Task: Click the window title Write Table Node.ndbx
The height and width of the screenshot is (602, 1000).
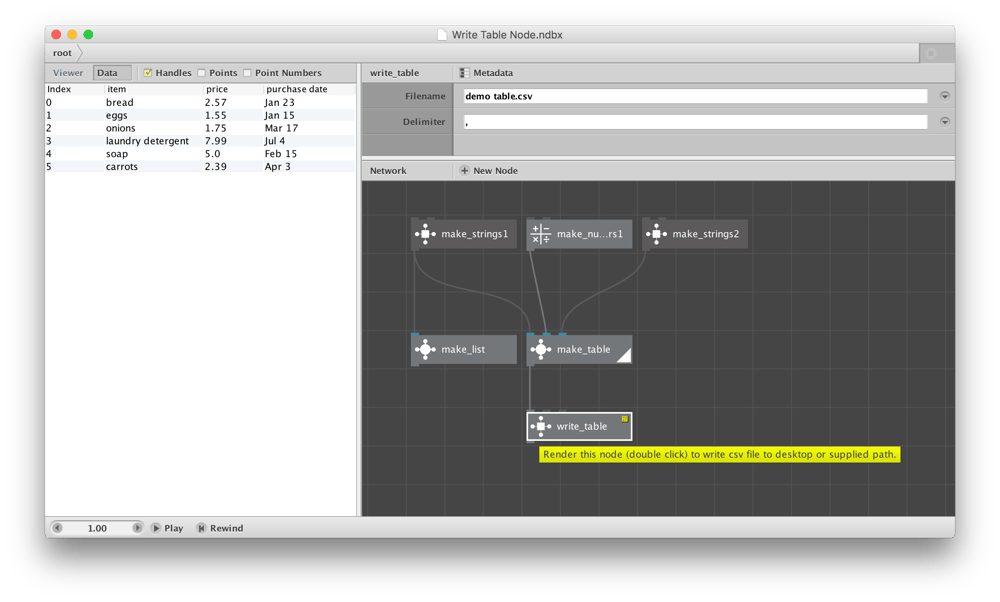Action: pos(507,34)
